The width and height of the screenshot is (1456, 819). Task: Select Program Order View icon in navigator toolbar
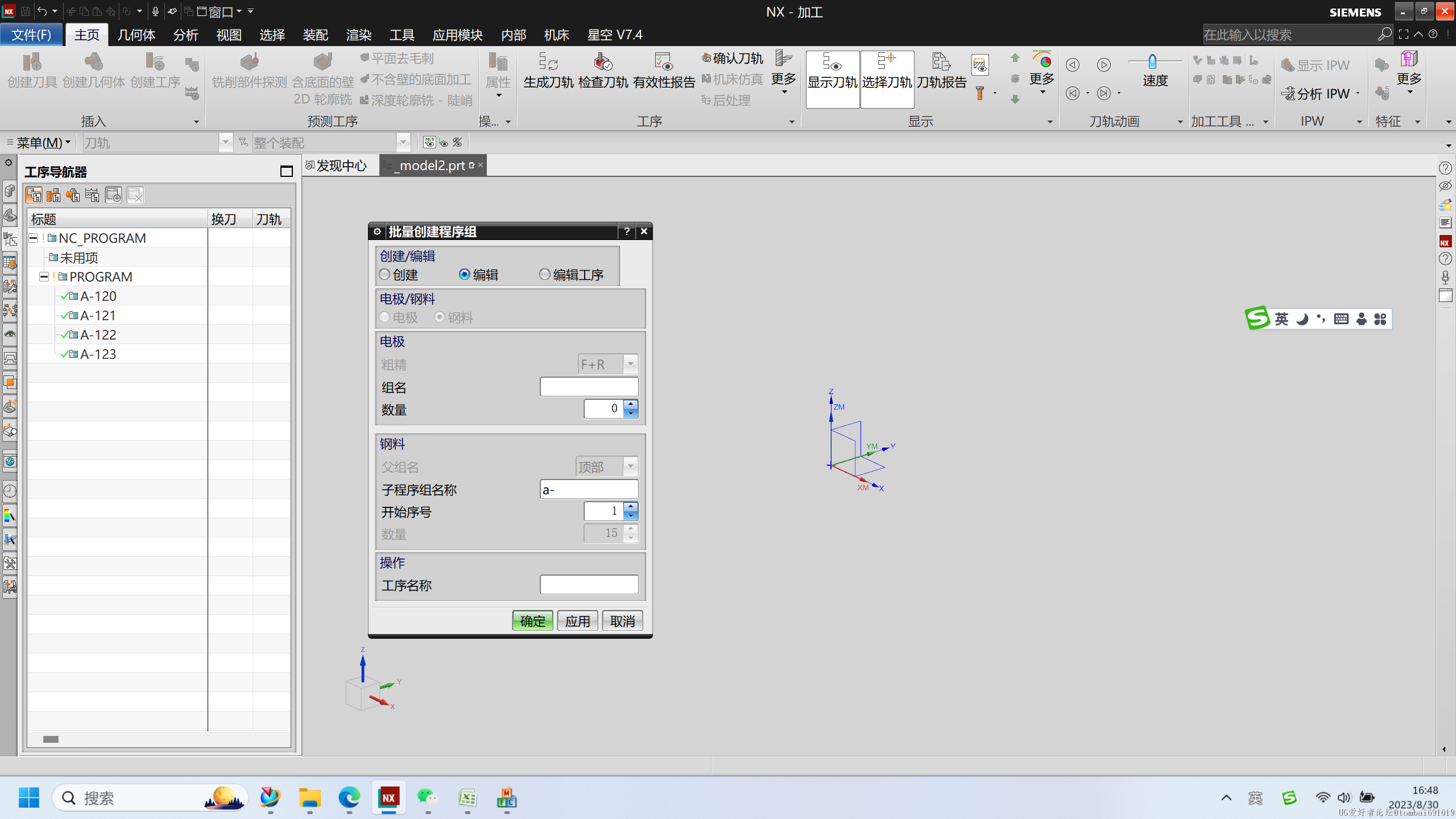tap(34, 196)
